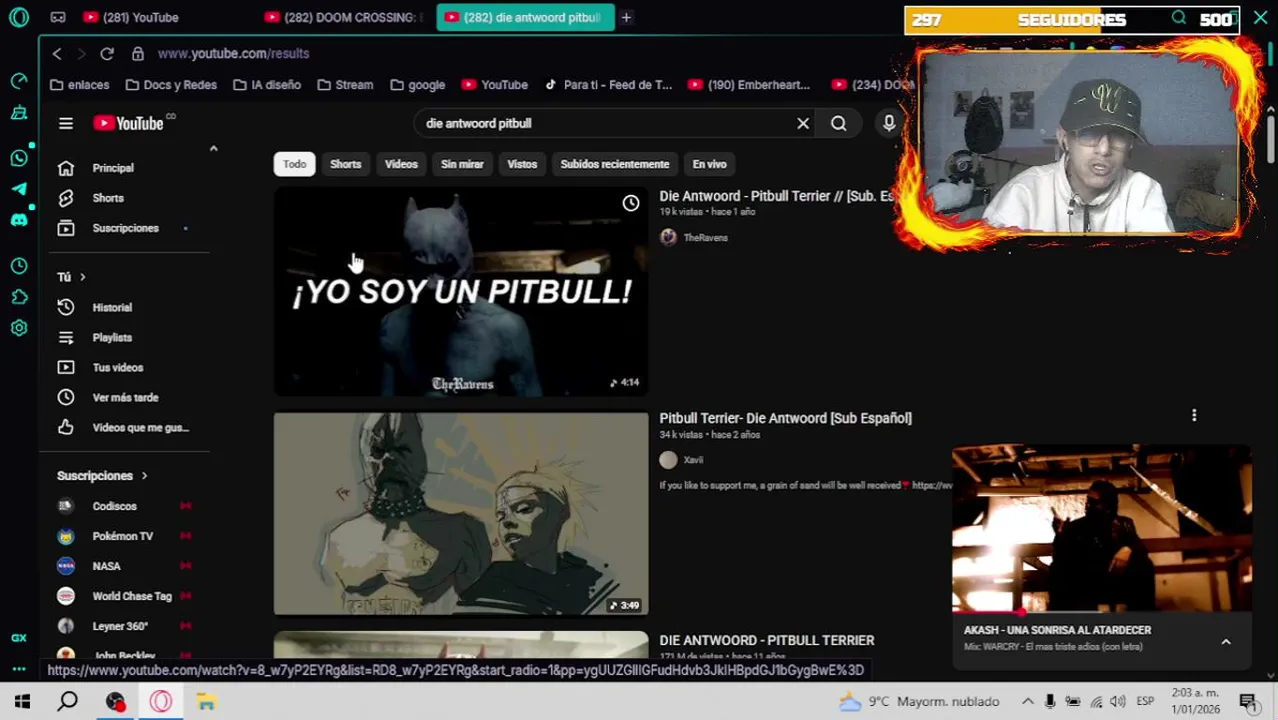Screen dimensions: 1278x720
Task: Play the ¡YO SOY UN PITBULL! thumbnail
Action: click(x=461, y=292)
